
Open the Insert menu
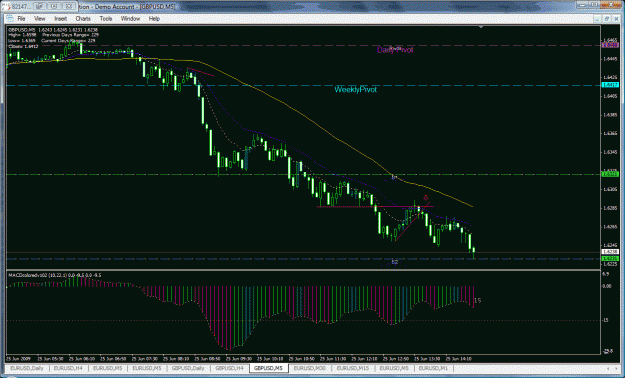pyautogui.click(x=61, y=19)
